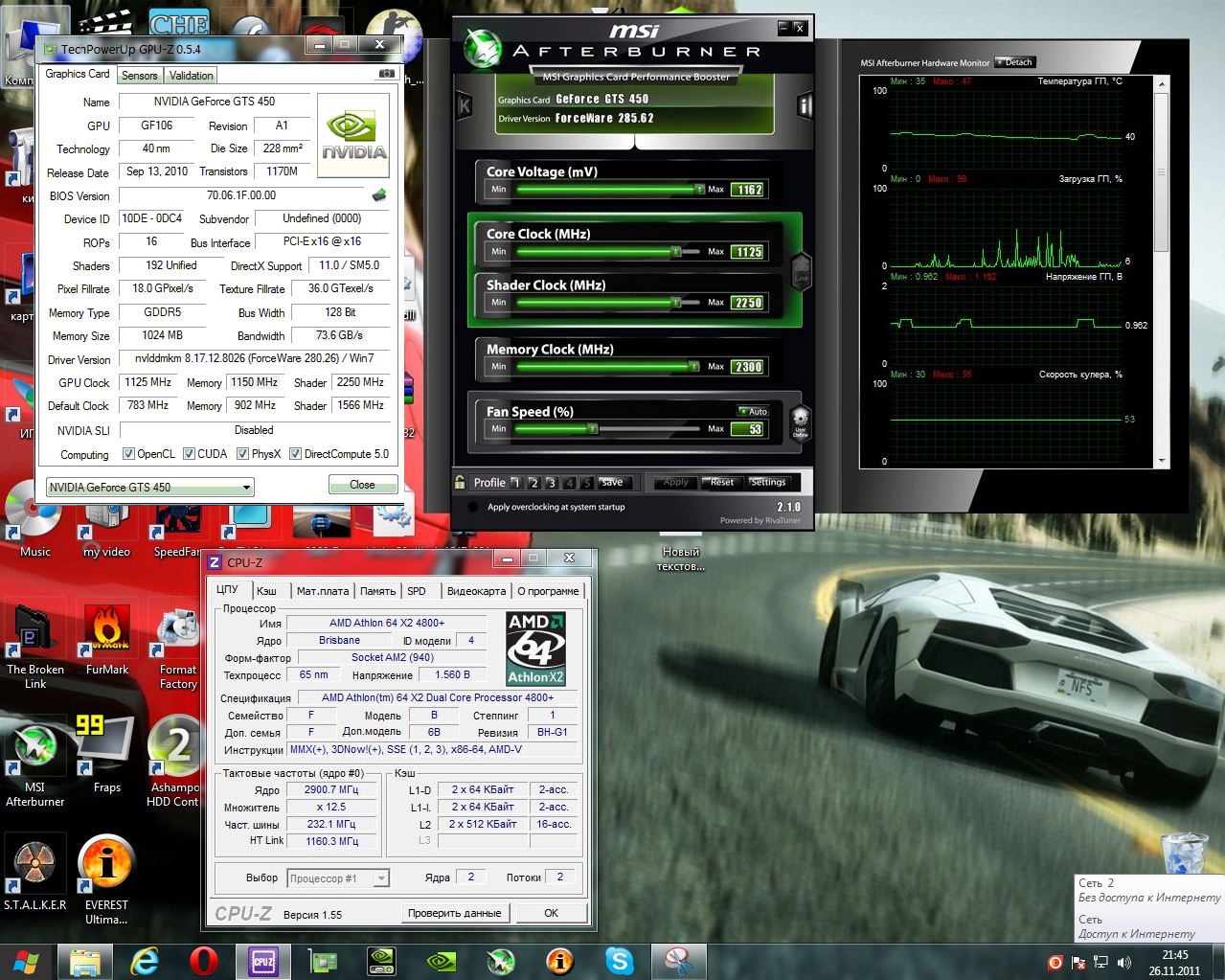The height and width of the screenshot is (980, 1225).
Task: Open the FurMark desktop icon
Action: coord(106,640)
